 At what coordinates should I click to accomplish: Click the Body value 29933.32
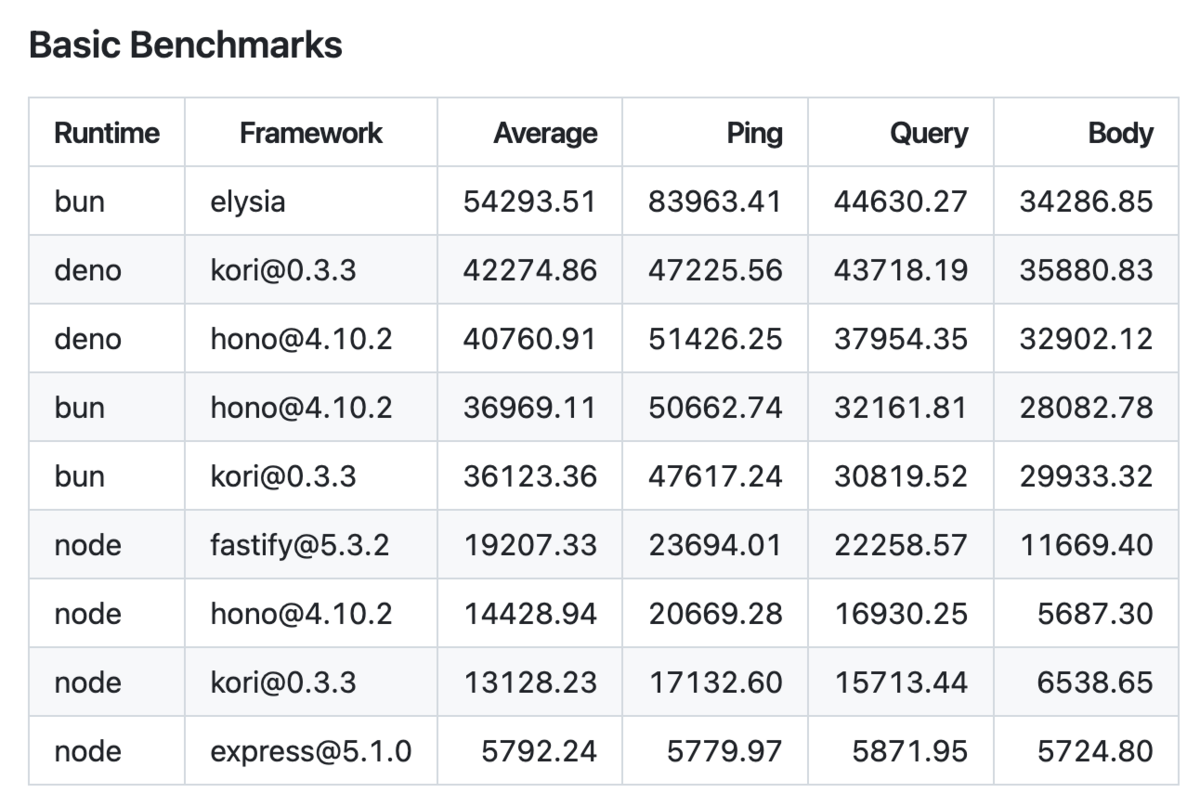(1087, 476)
